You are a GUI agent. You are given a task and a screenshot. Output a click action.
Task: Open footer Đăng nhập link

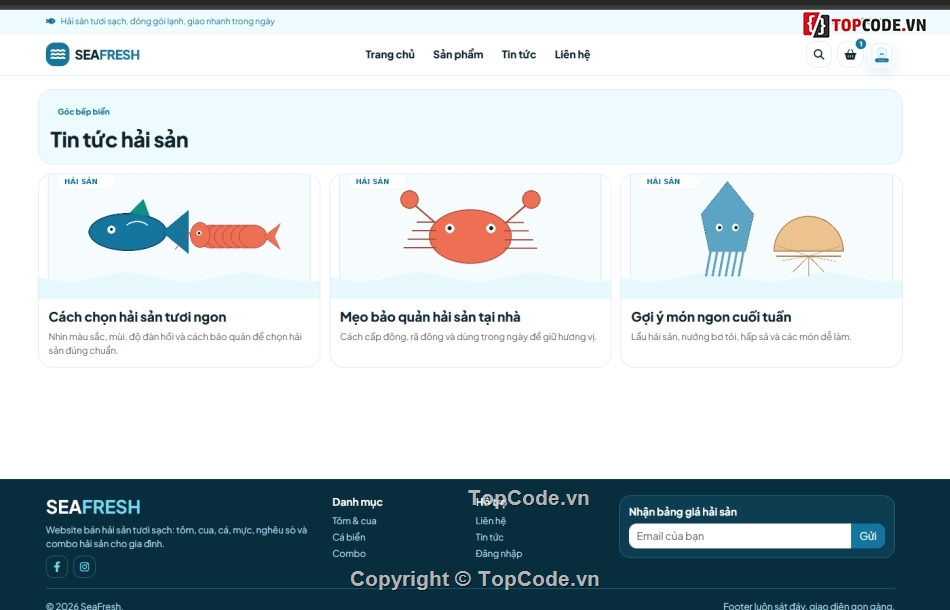[499, 554]
